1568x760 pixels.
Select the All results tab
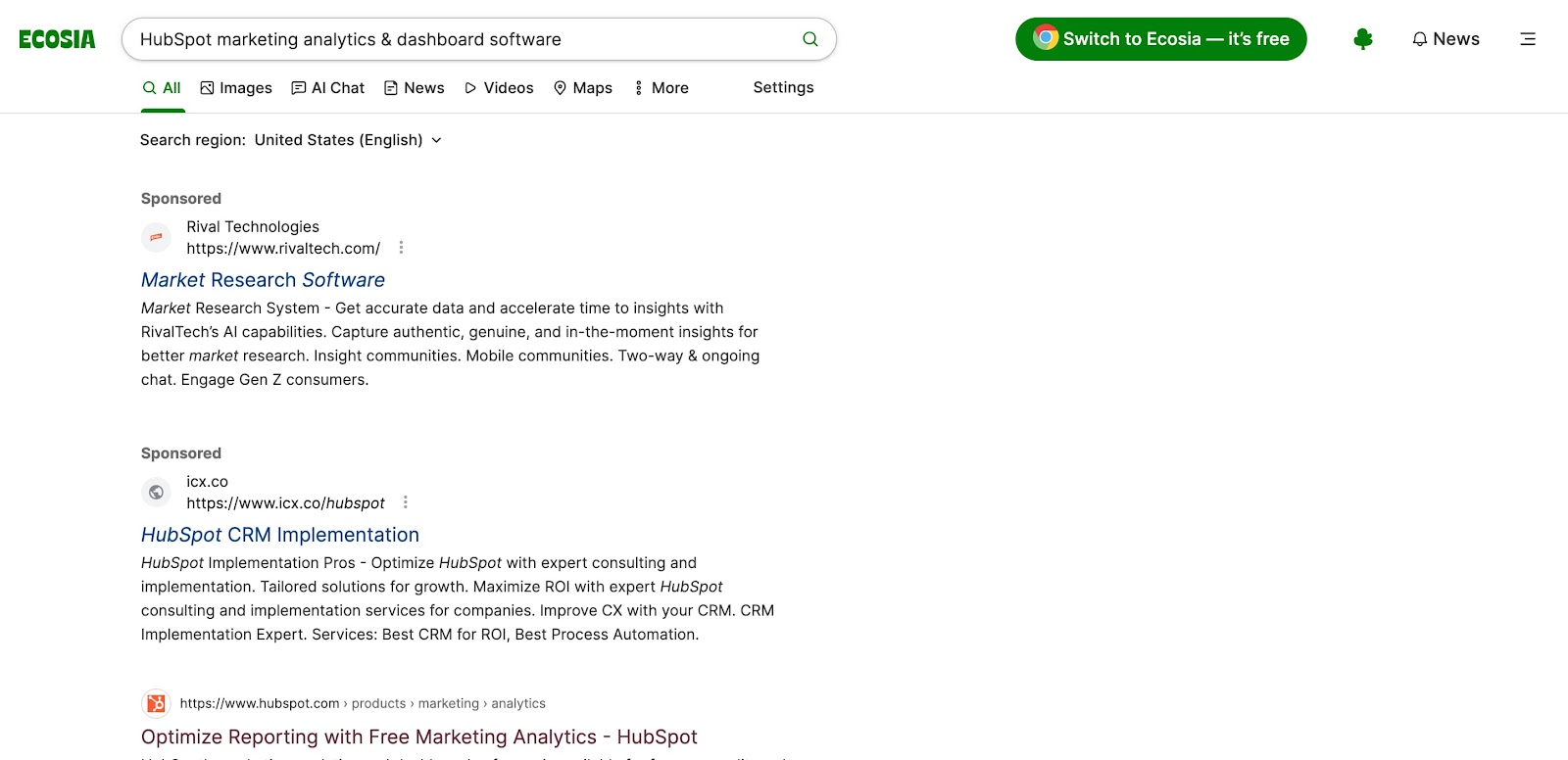(162, 88)
